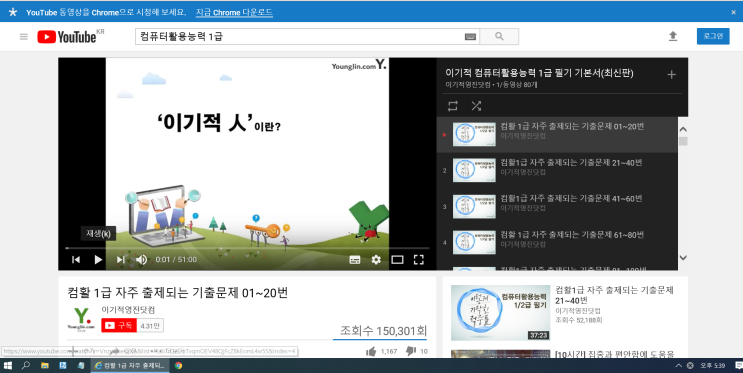Open Windows taskbar search
Screen dimensions: 743x373
[26, 365]
